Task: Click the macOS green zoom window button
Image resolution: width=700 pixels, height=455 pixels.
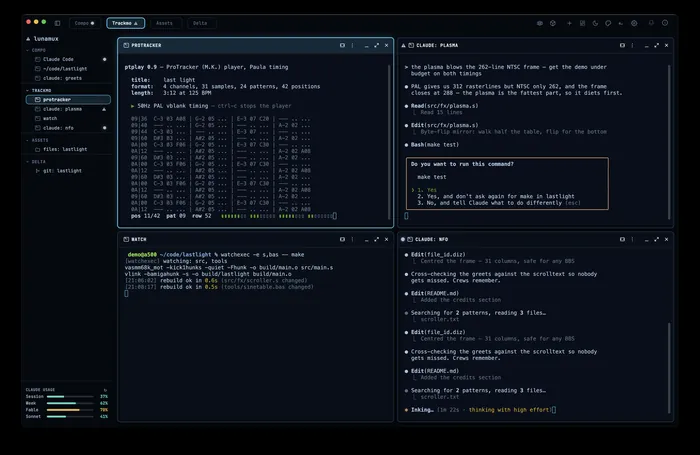Action: 44,22
